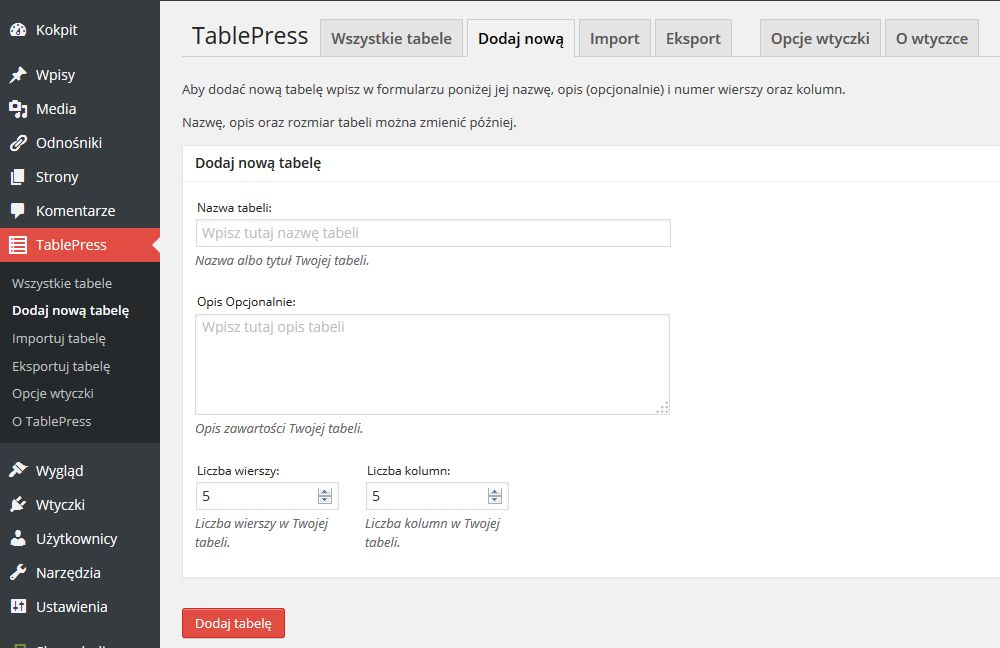The image size is (1000, 648).
Task: Open the Komentarze menu label
Action: (75, 211)
